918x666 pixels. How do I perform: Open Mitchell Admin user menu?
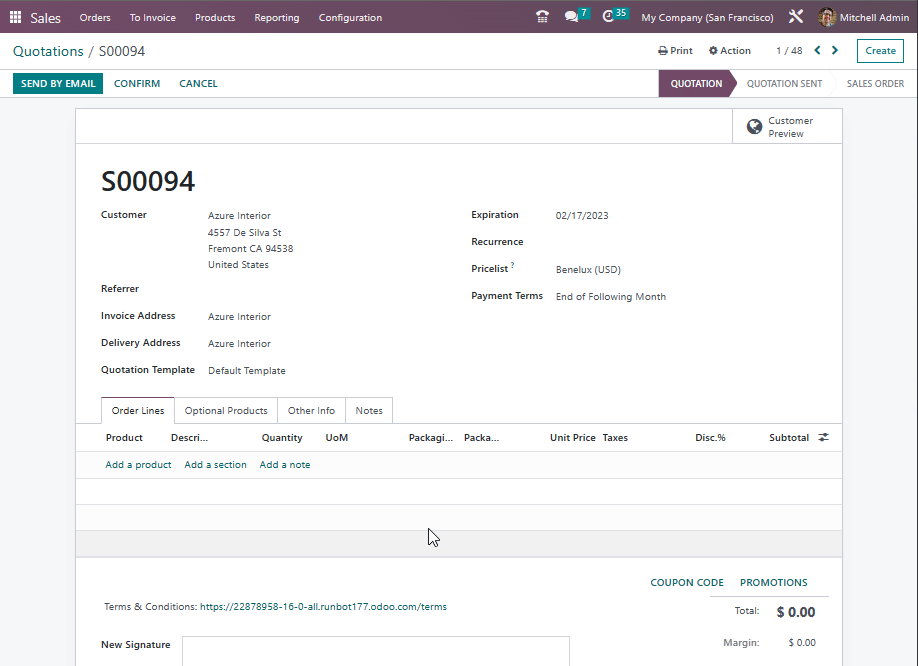[864, 18]
